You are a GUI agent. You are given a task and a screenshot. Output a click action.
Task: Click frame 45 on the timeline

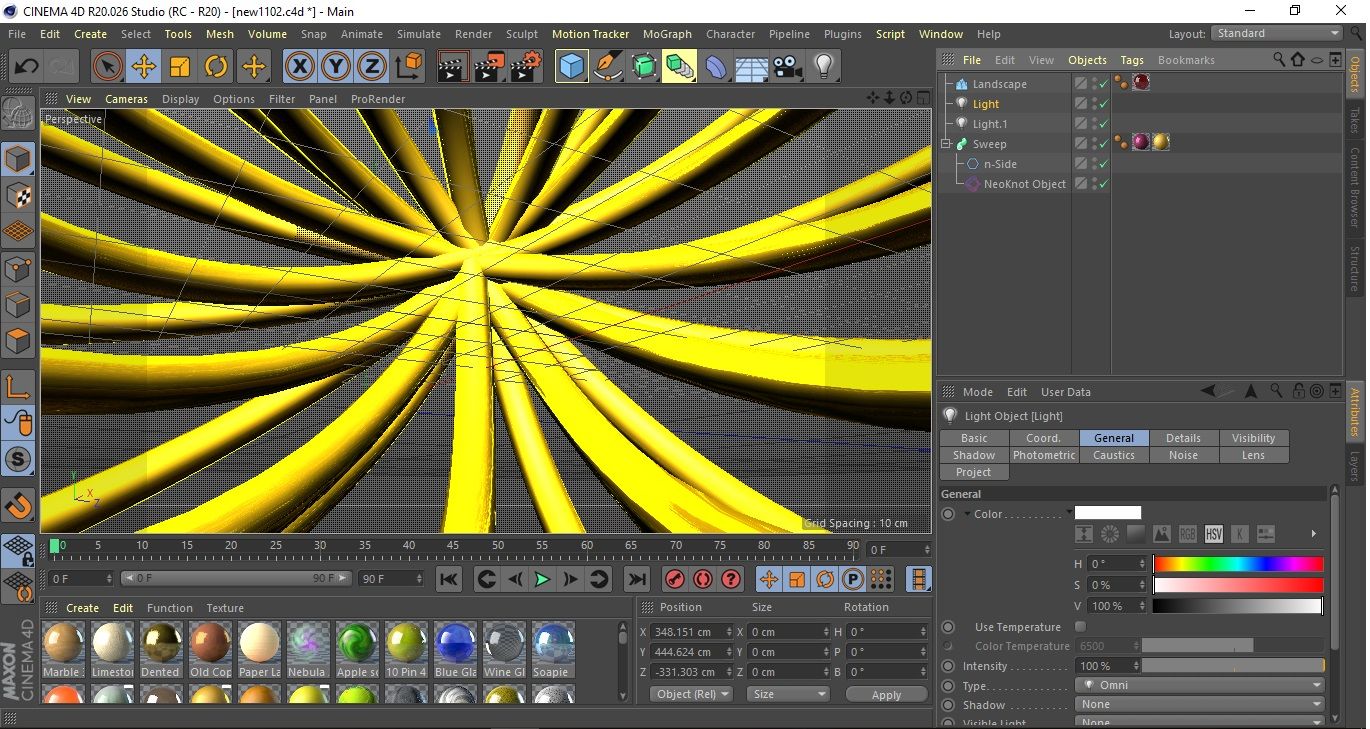[453, 545]
